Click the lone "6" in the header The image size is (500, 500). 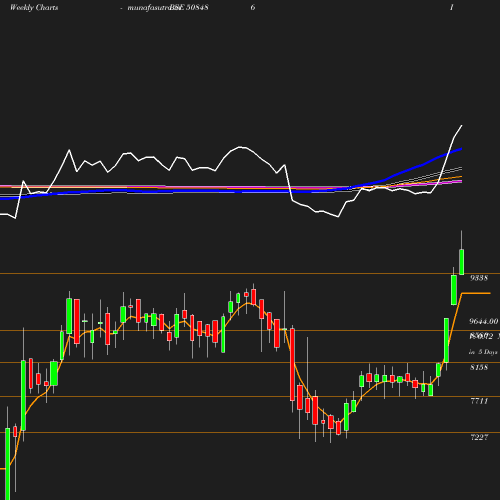pyautogui.click(x=253, y=7)
